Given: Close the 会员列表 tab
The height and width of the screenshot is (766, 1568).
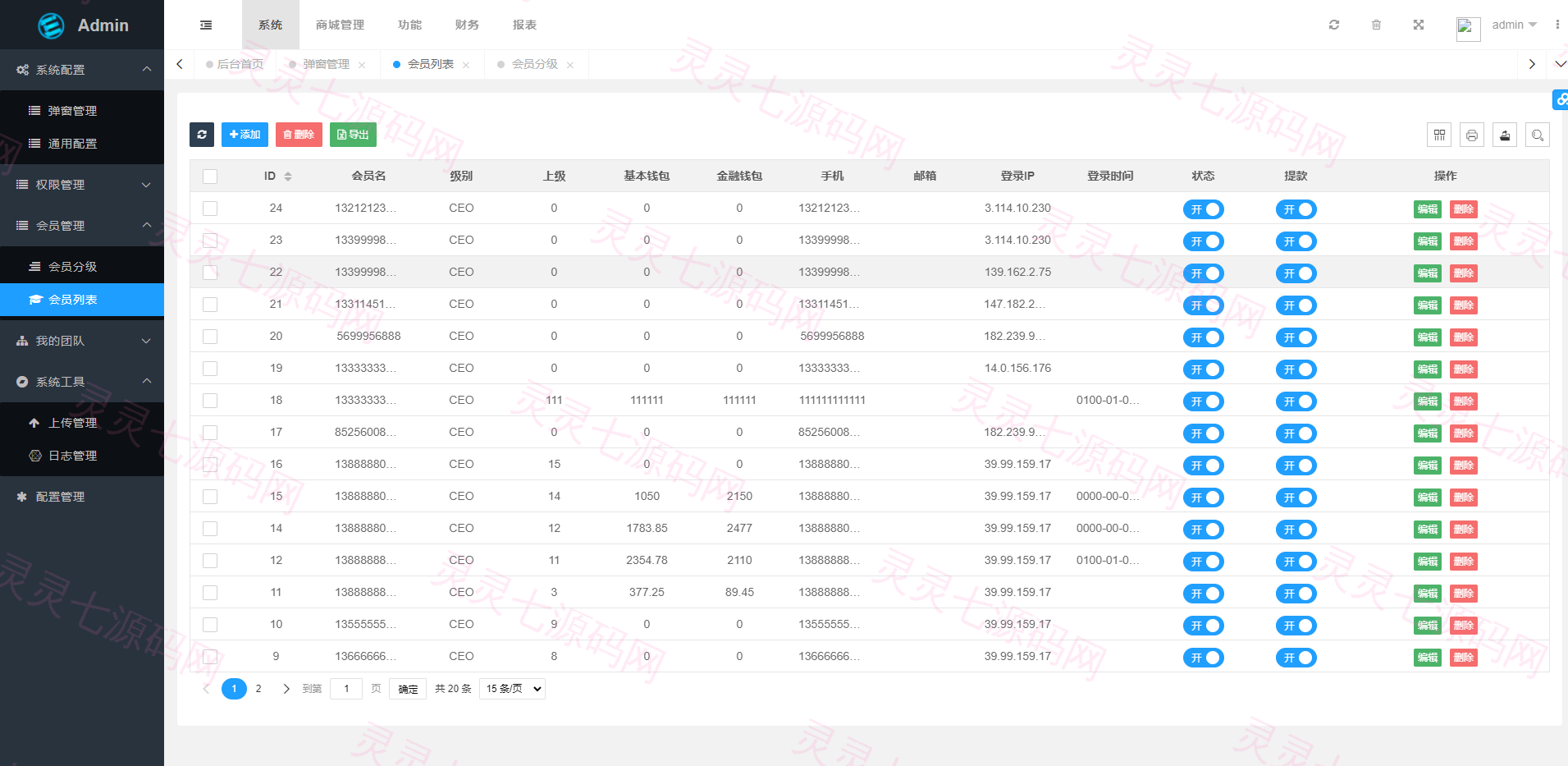Looking at the screenshot, I should 466,65.
